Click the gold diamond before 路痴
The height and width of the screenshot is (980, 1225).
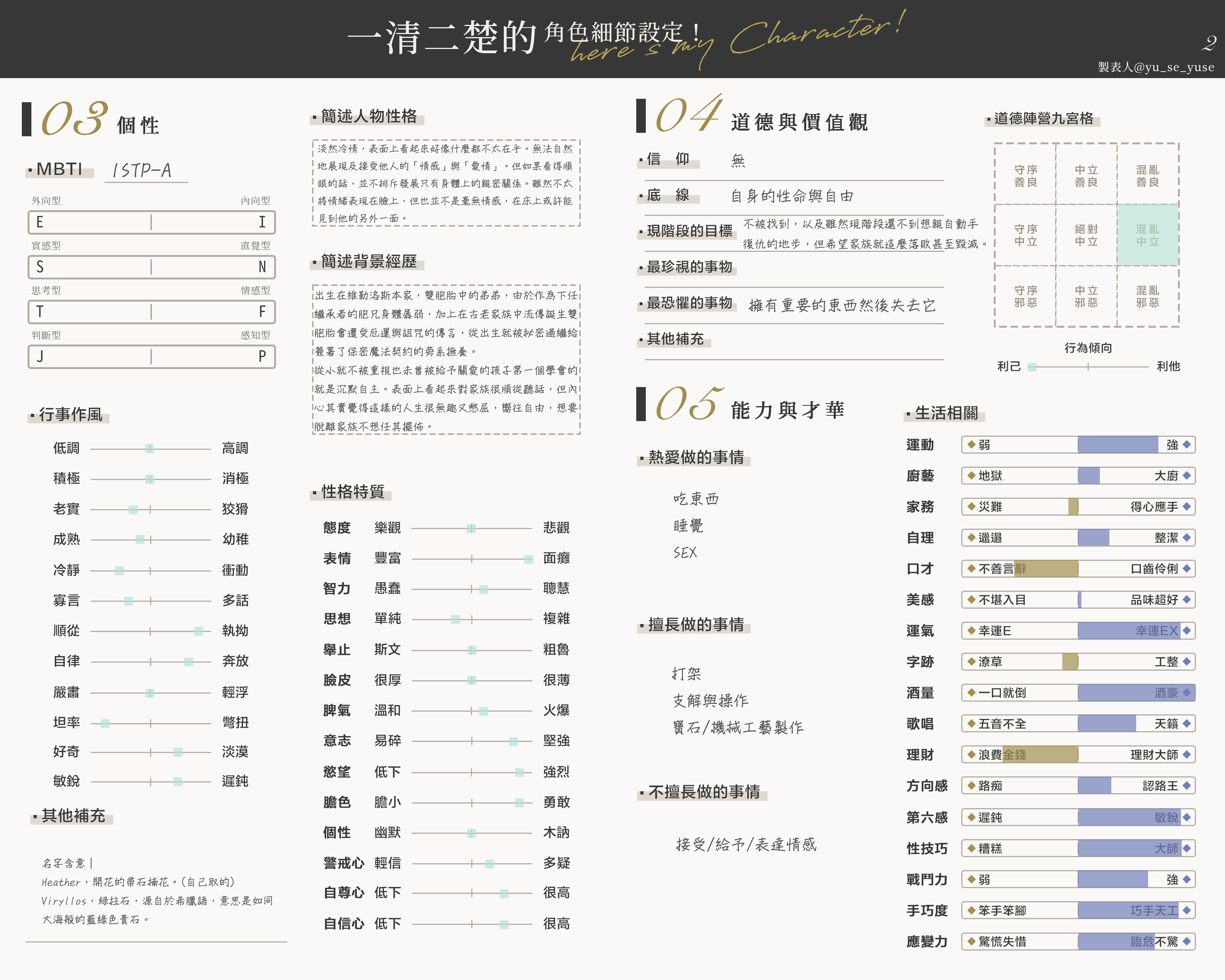coord(971,785)
